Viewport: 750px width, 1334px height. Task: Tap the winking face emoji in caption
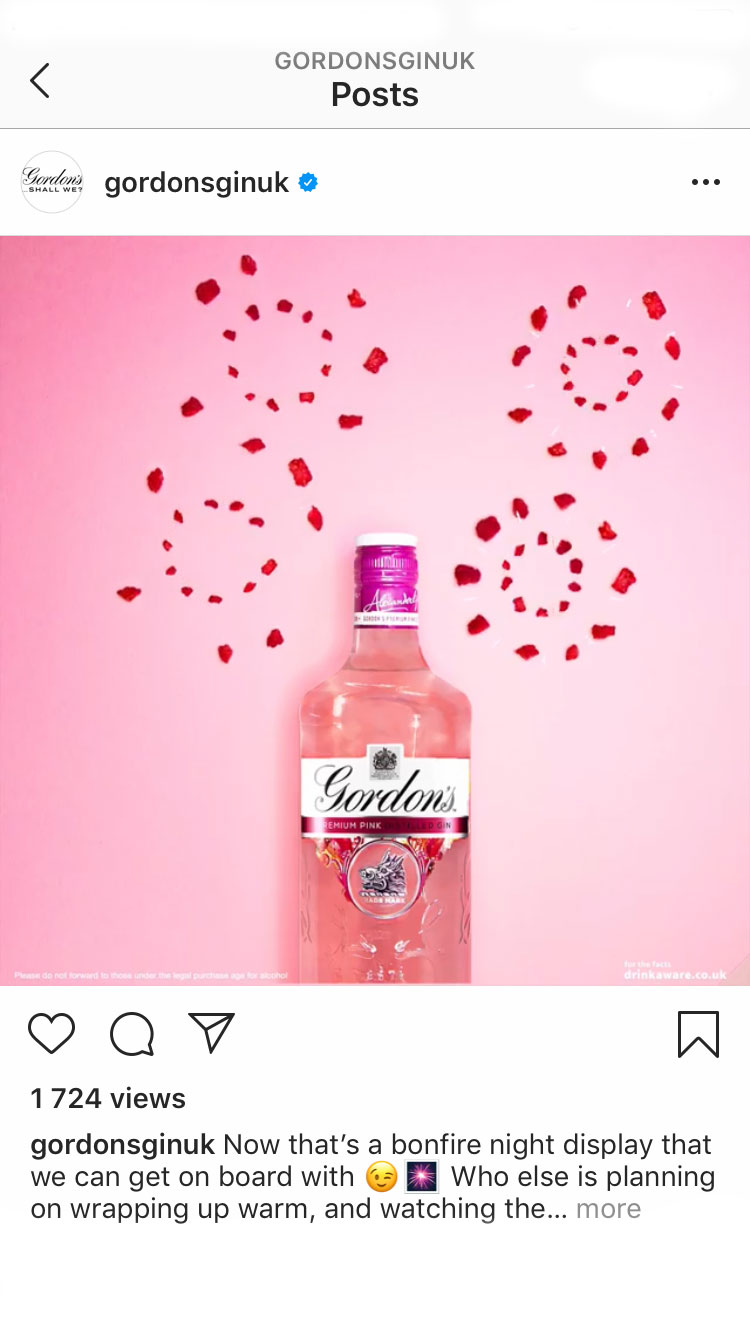pos(381,1178)
